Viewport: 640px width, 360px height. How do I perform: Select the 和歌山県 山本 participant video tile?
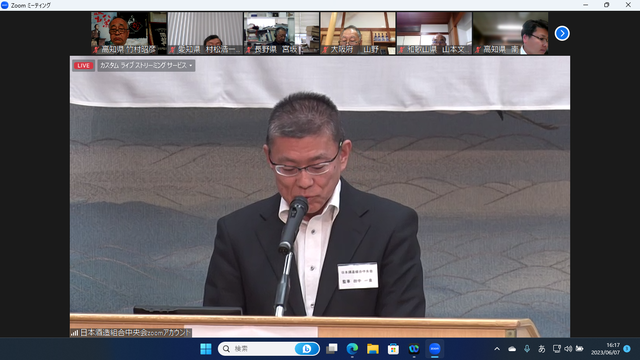tap(434, 33)
